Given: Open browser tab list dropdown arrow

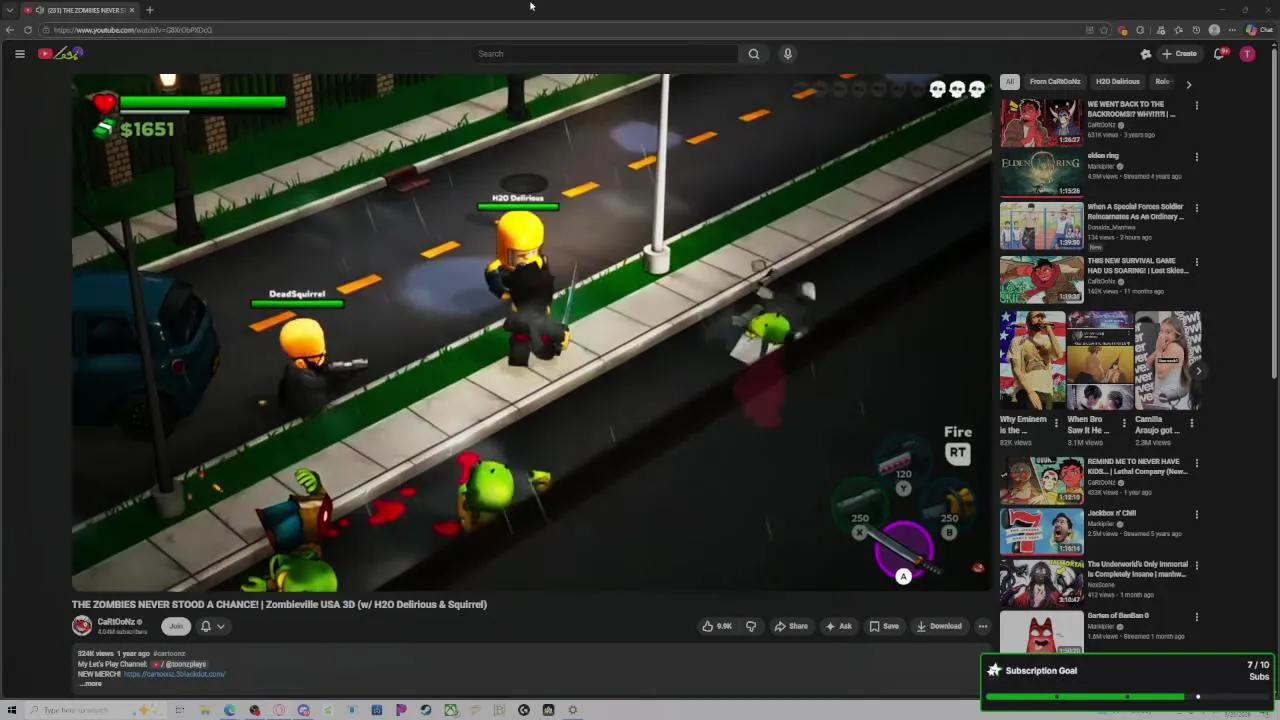Looking at the screenshot, I should tap(10, 10).
